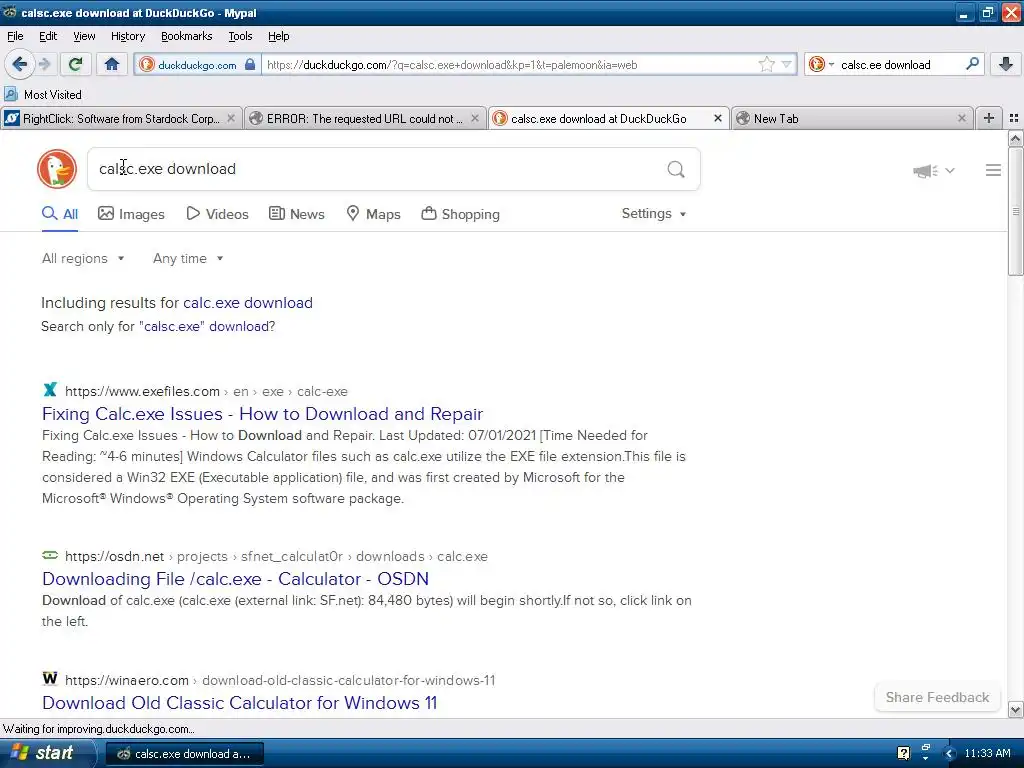Select the All results tab
Viewport: 1024px width, 768px height.
tap(59, 214)
